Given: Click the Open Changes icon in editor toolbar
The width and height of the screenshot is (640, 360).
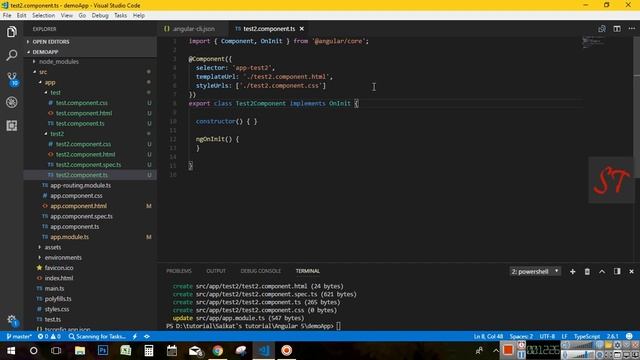Looking at the screenshot, I should [602, 29].
